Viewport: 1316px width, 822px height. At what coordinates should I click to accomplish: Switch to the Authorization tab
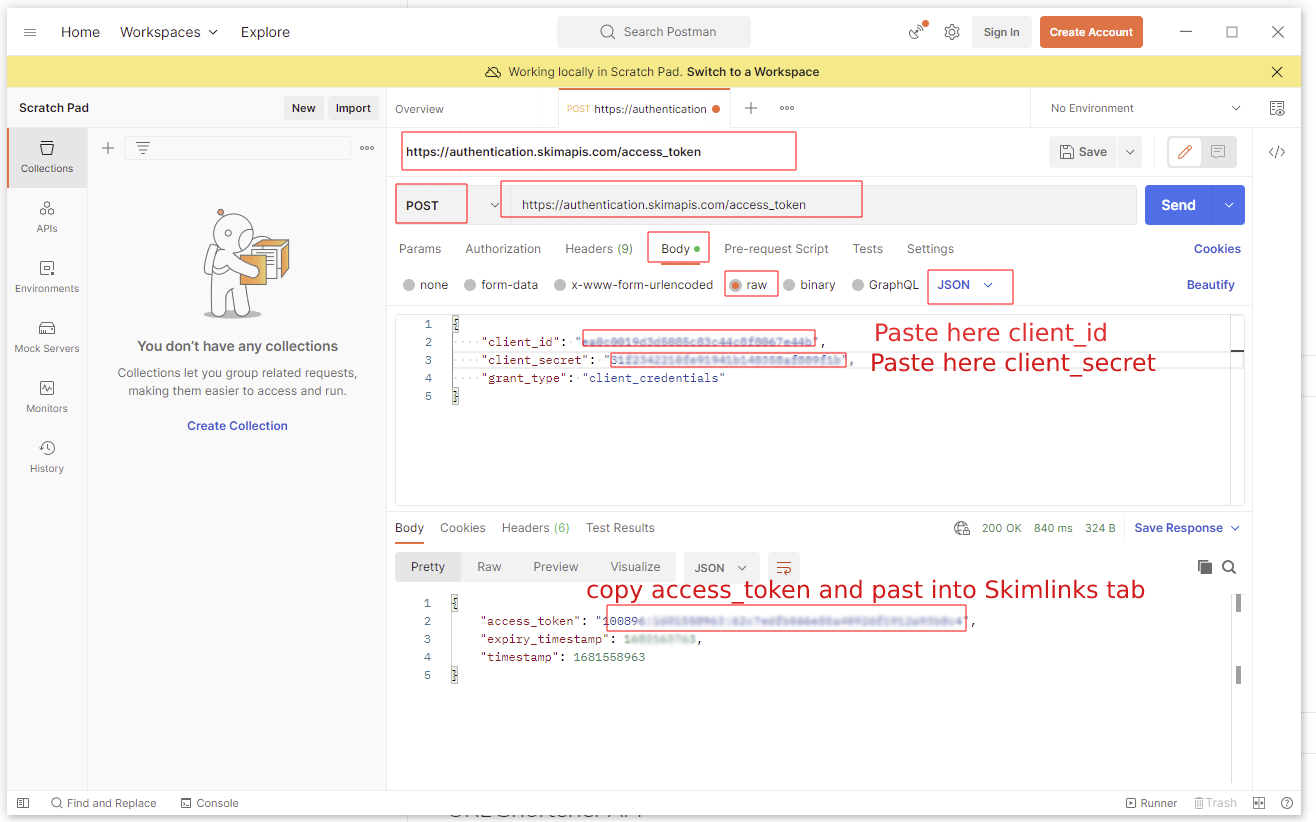click(x=503, y=249)
